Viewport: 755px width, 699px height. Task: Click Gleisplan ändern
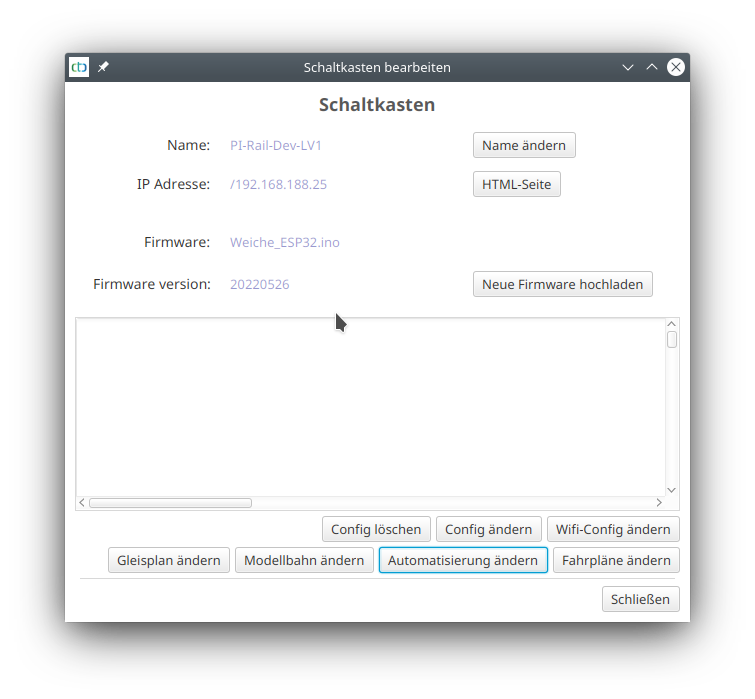tap(169, 560)
